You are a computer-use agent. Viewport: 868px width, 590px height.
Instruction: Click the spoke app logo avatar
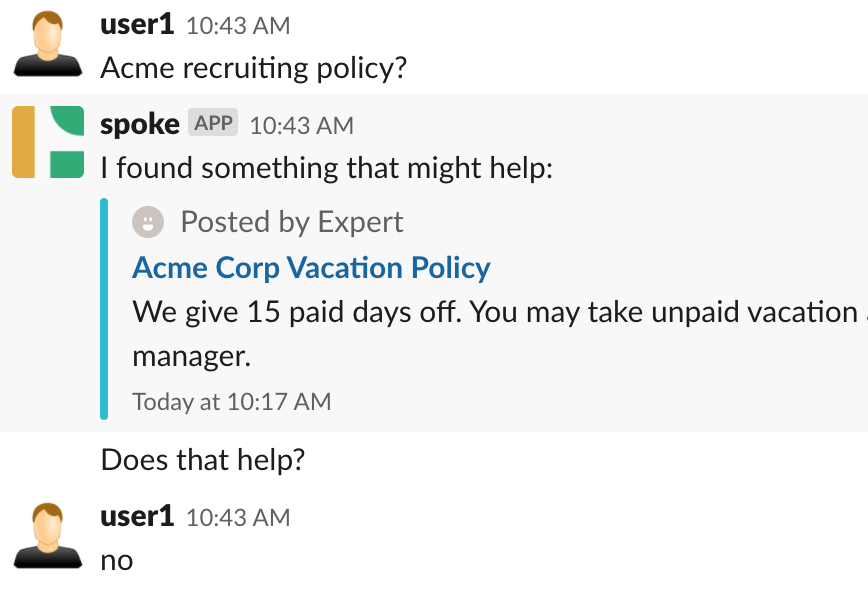click(x=48, y=142)
